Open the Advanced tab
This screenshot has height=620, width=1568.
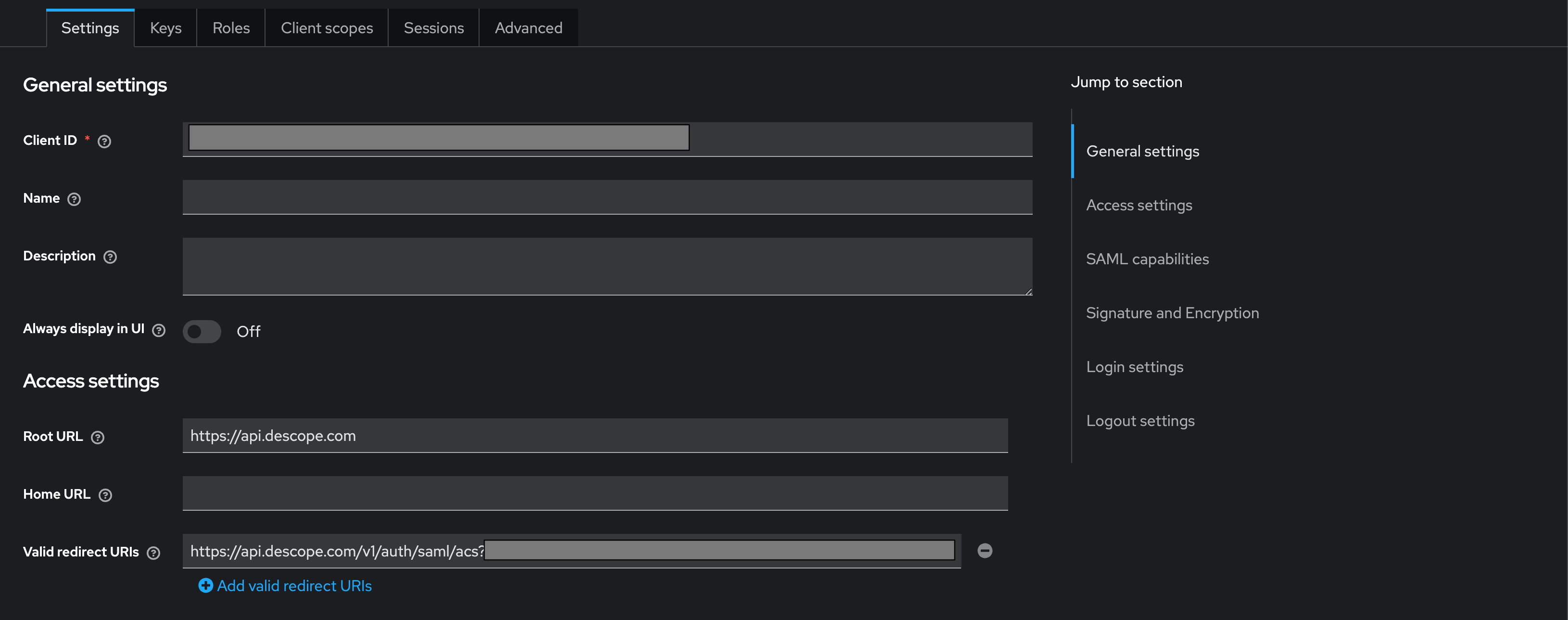[528, 27]
